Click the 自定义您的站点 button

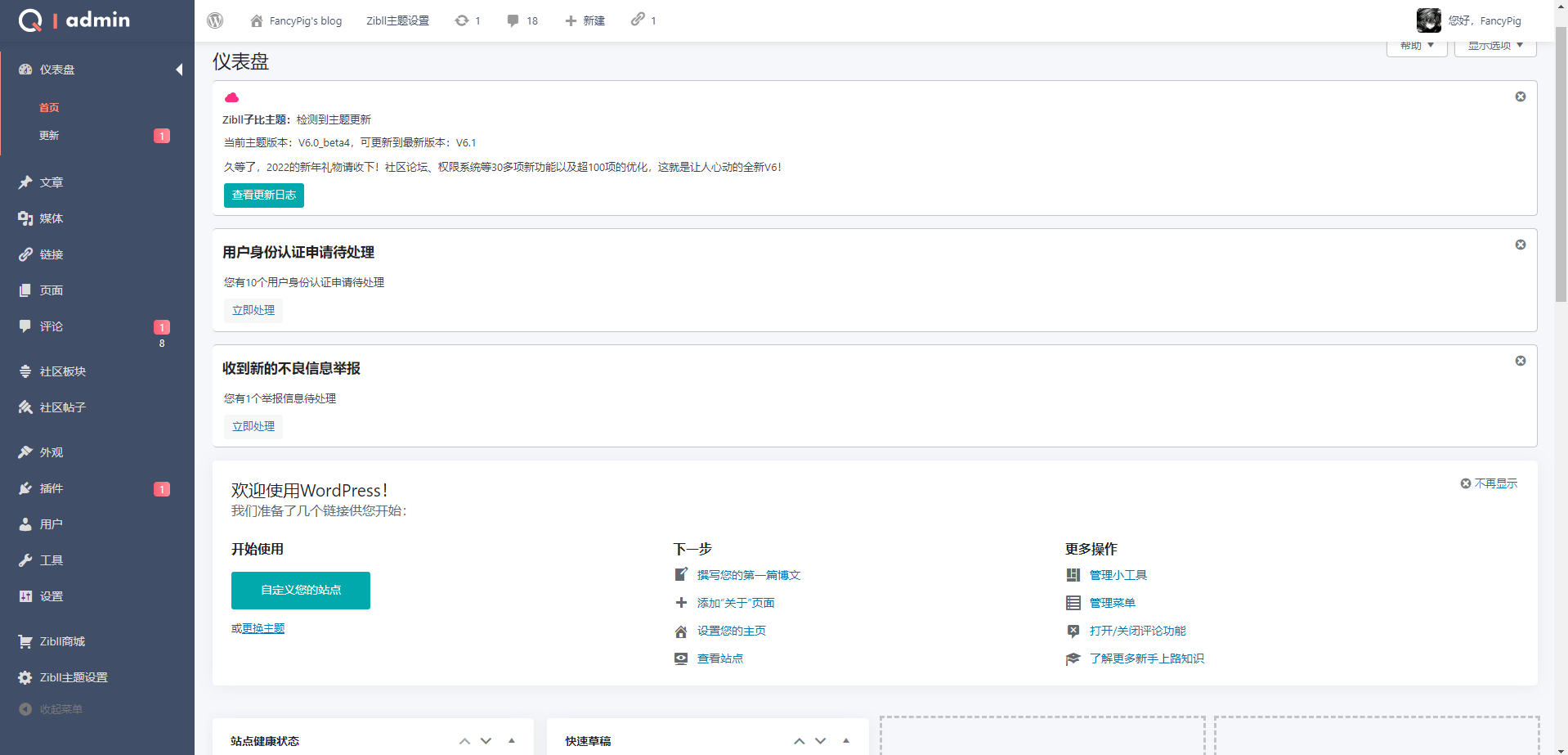tap(301, 591)
